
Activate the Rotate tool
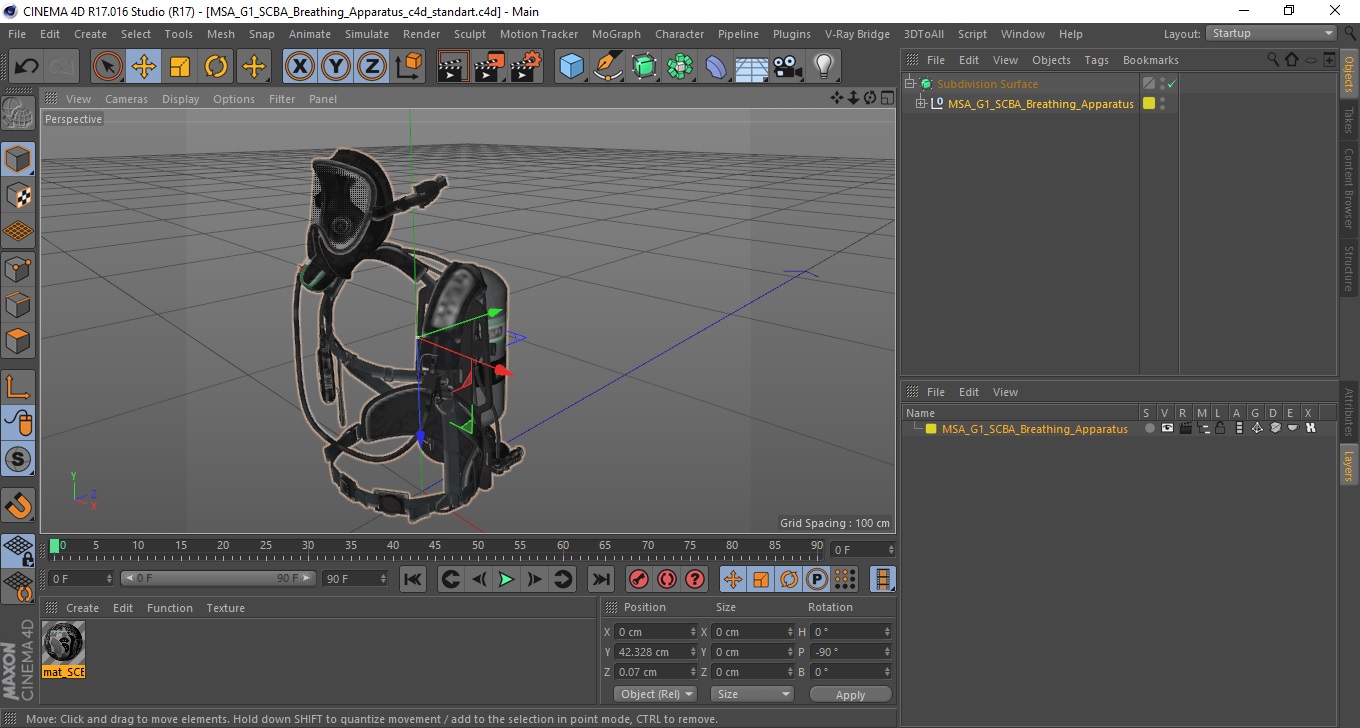pos(216,67)
